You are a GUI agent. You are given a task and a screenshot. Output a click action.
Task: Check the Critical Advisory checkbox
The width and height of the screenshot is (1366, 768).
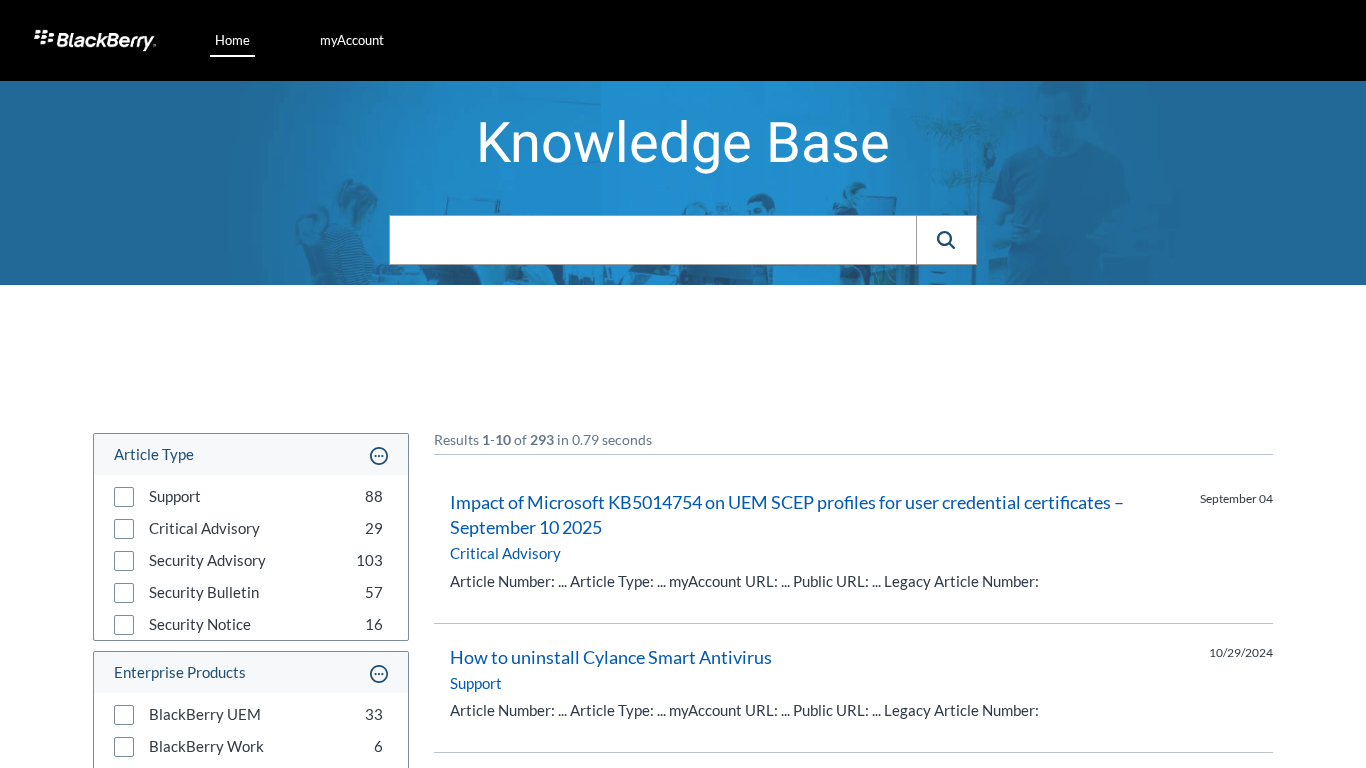[124, 529]
